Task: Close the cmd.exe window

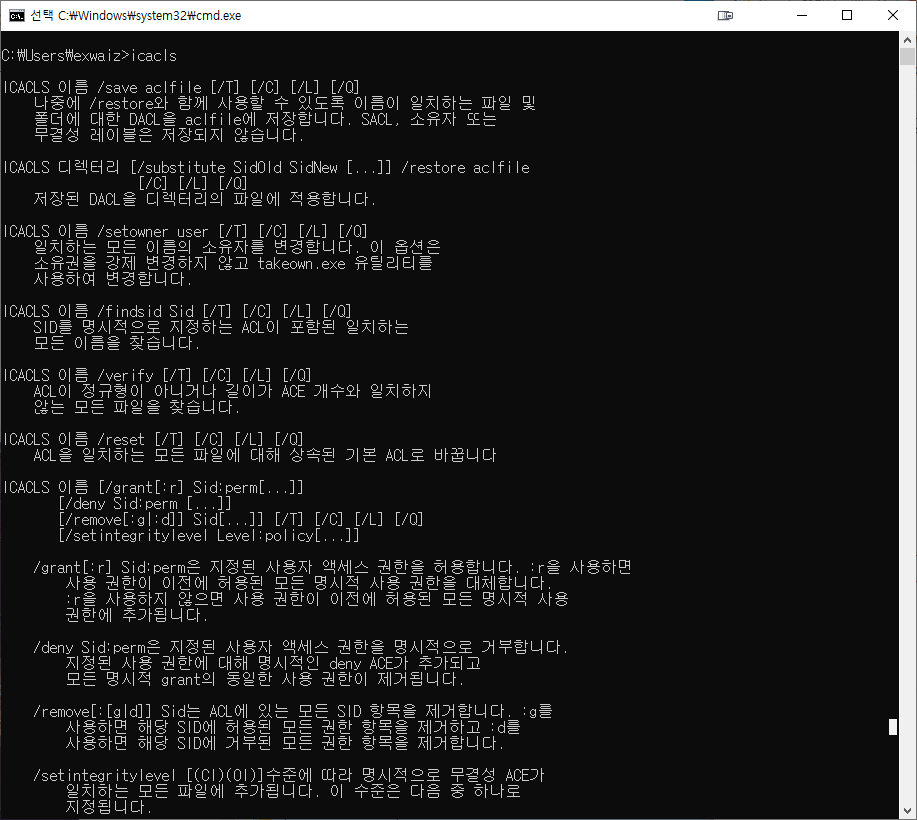Action: pyautogui.click(x=893, y=15)
